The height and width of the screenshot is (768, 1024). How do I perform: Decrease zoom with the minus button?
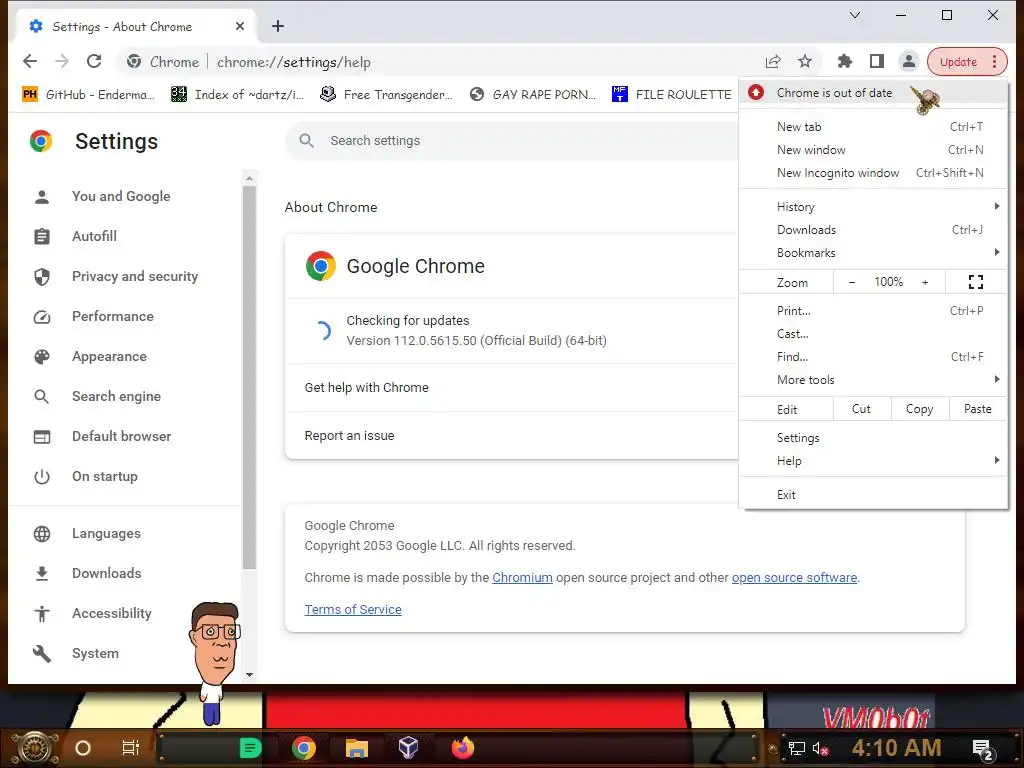pyautogui.click(x=852, y=282)
